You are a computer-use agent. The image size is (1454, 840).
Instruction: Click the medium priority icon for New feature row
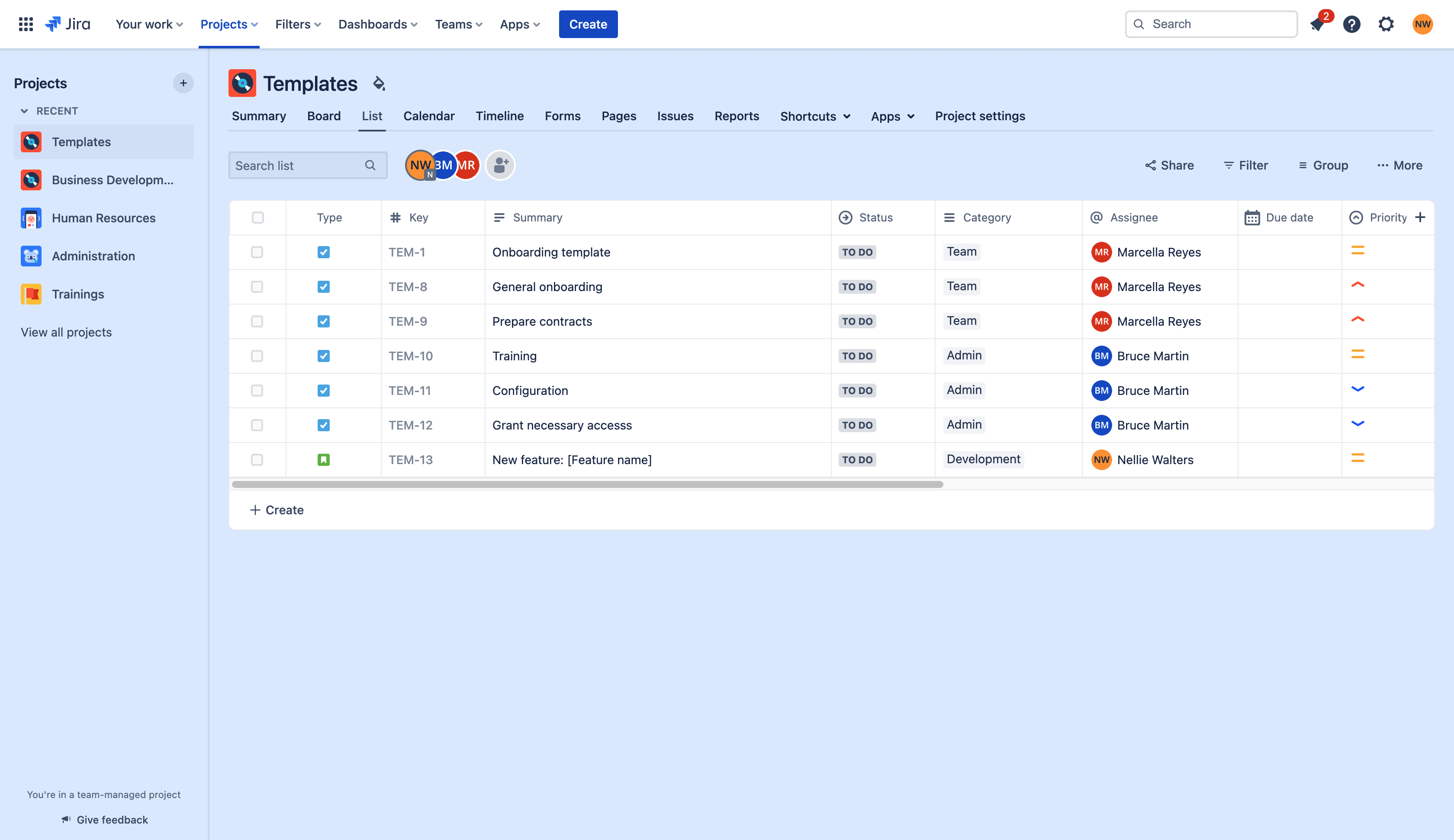(1357, 458)
